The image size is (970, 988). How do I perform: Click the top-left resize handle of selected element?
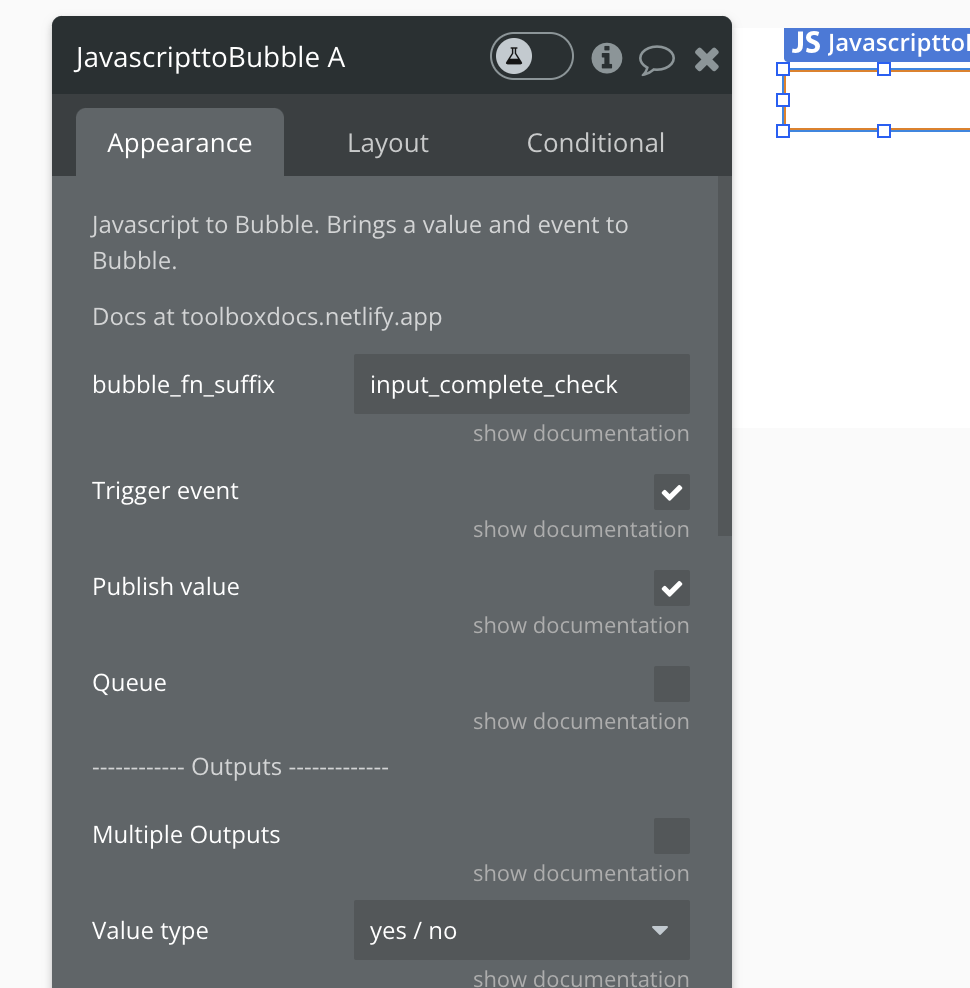pyautogui.click(x=783, y=69)
